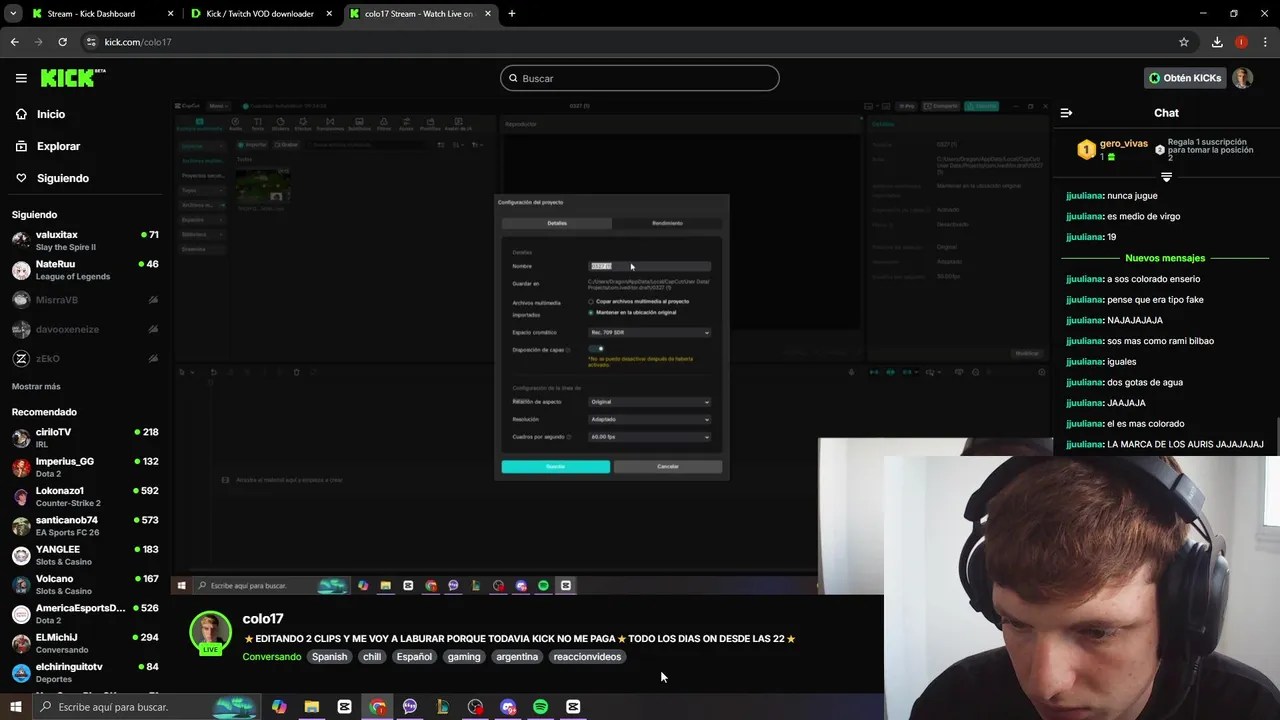Go back with browser back arrow
1280x720 pixels.
[14, 42]
